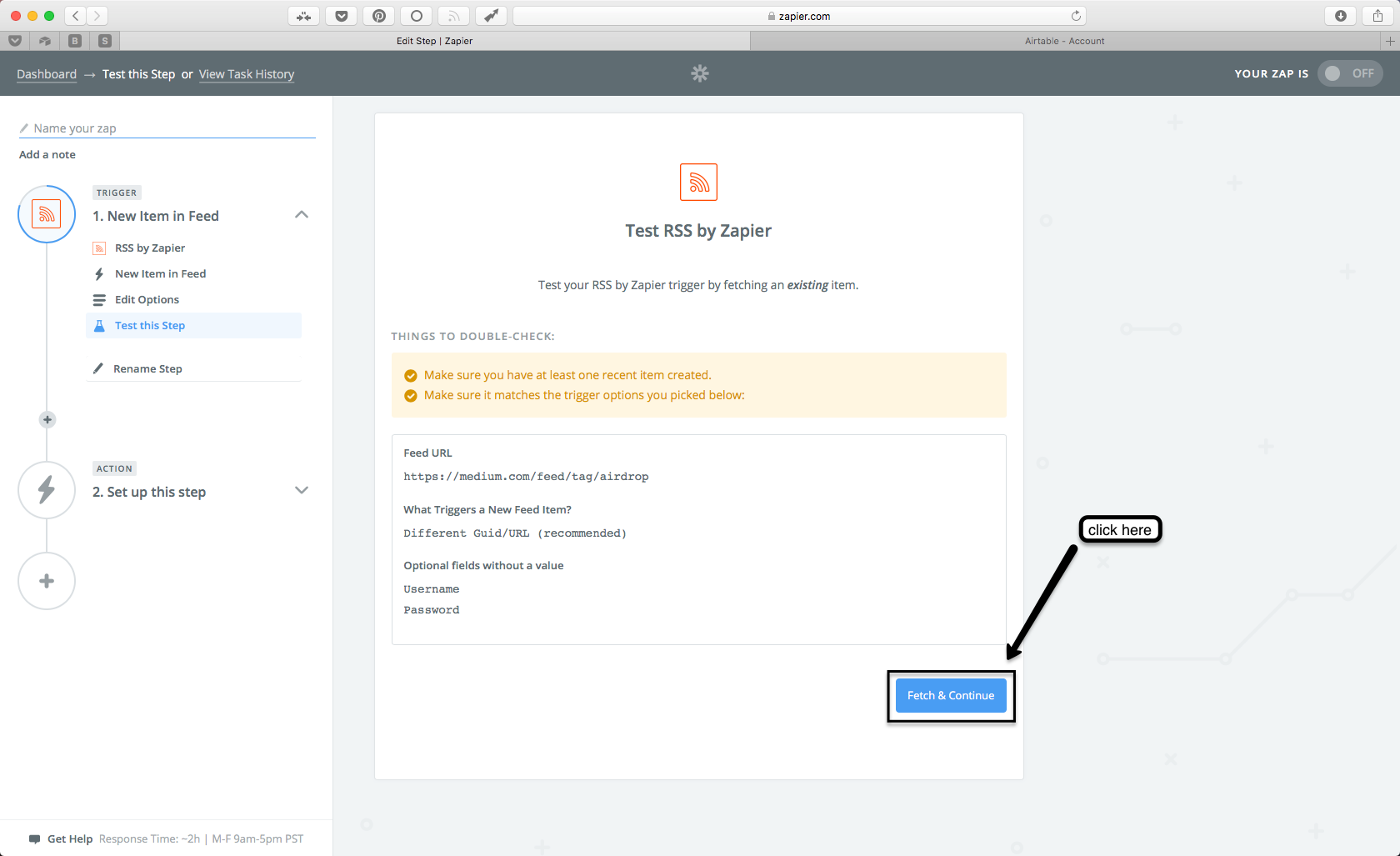1400x856 pixels.
Task: Click the flask icon beside Test this Step
Action: (x=99, y=325)
